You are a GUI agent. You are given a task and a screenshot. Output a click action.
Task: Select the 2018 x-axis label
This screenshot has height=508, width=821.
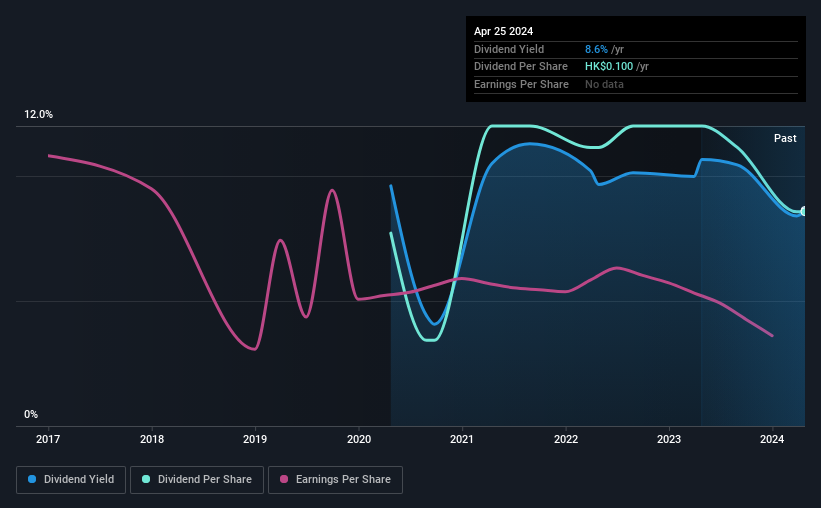[152, 439]
